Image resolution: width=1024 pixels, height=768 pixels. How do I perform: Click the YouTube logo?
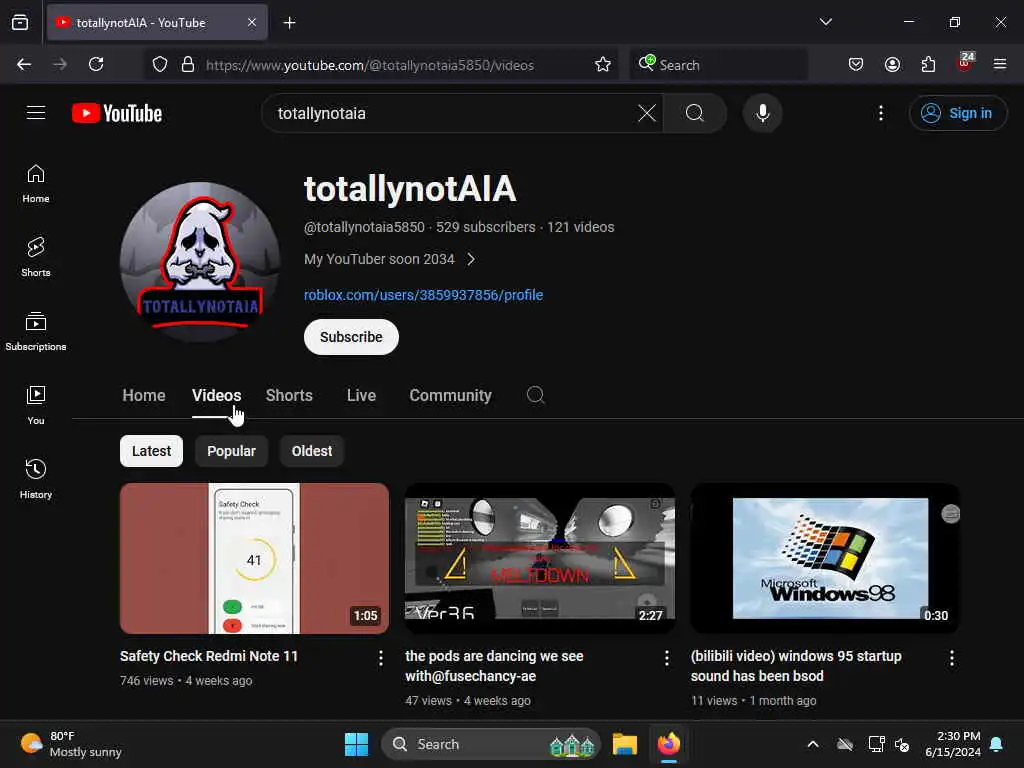pyautogui.click(x=117, y=114)
